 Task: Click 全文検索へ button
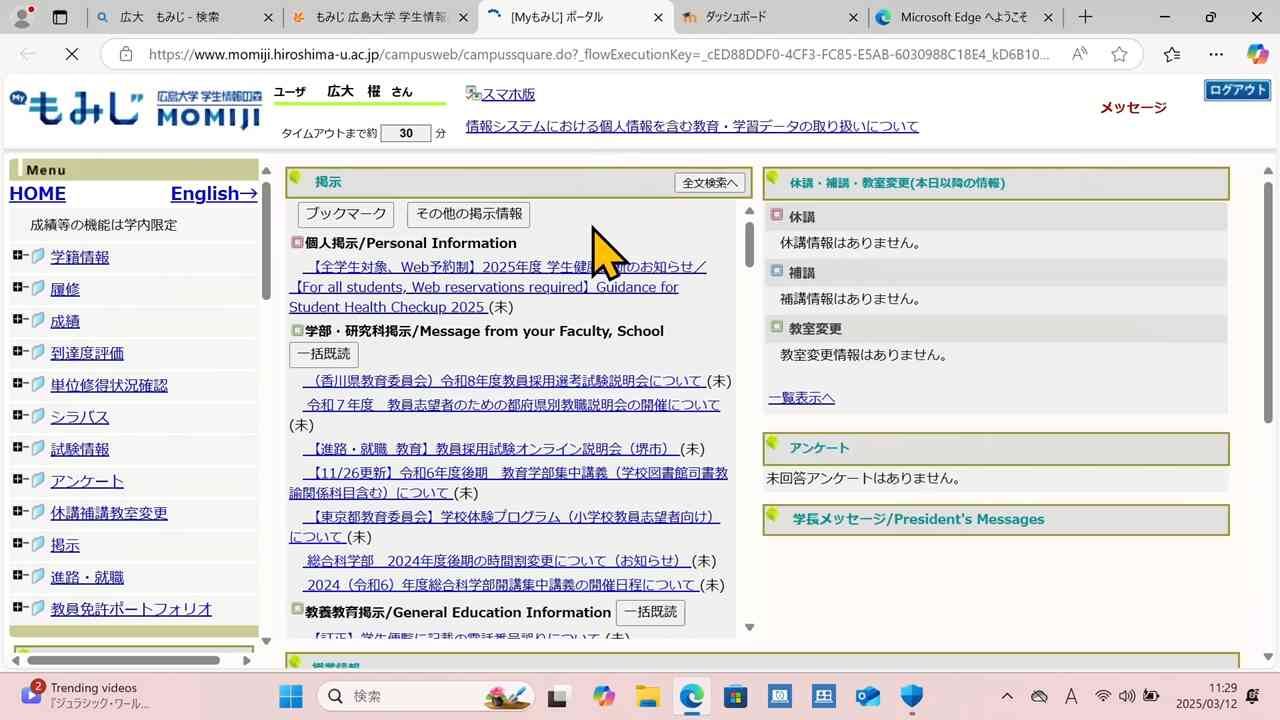[x=710, y=183]
